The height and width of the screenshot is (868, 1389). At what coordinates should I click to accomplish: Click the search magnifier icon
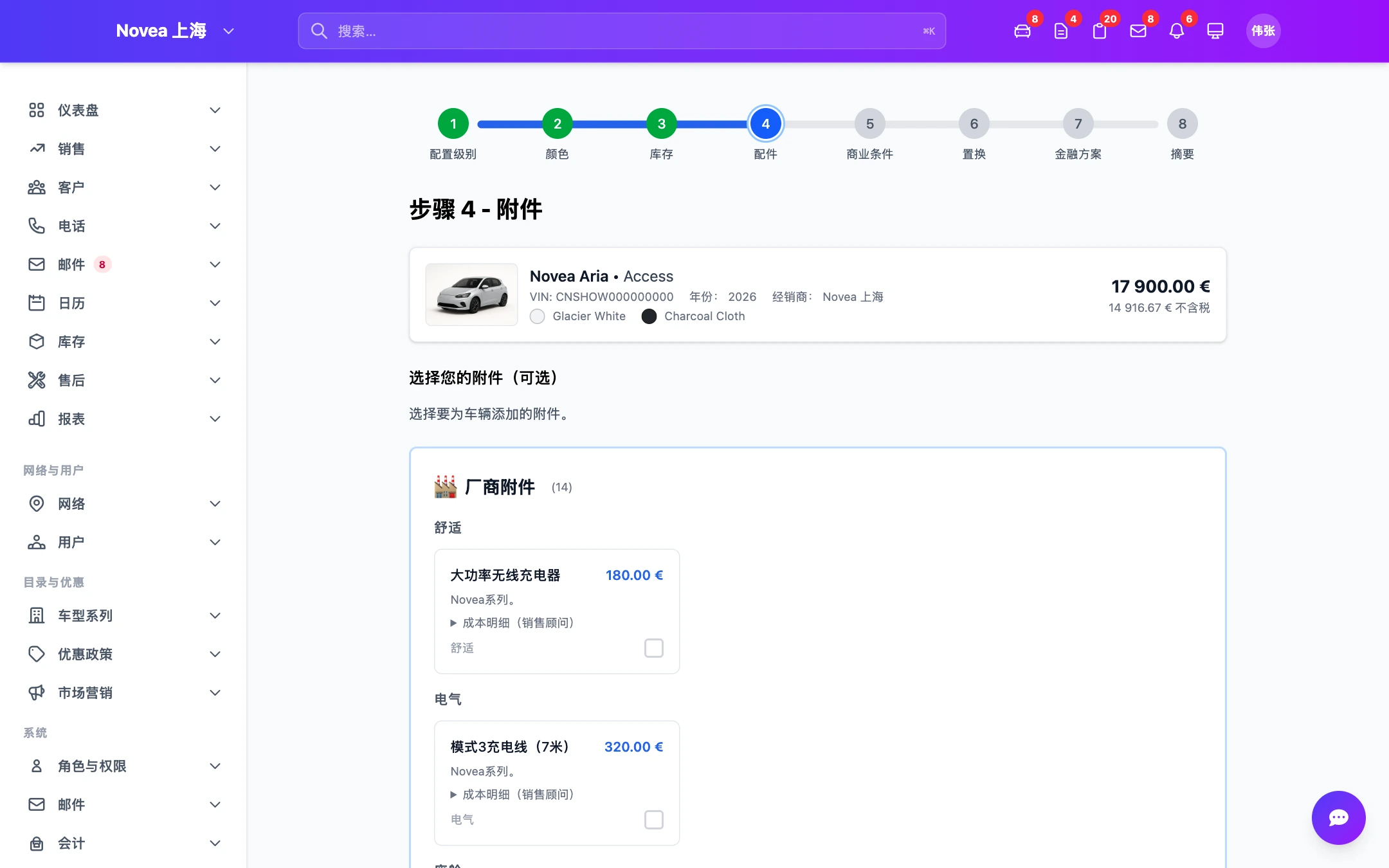pyautogui.click(x=320, y=31)
